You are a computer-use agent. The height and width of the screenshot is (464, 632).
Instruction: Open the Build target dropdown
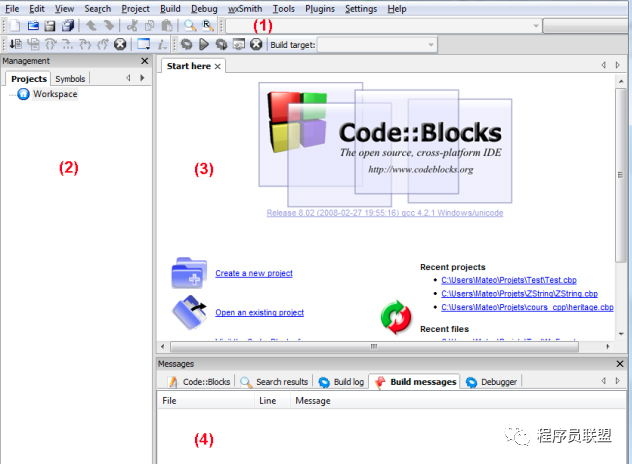377,44
